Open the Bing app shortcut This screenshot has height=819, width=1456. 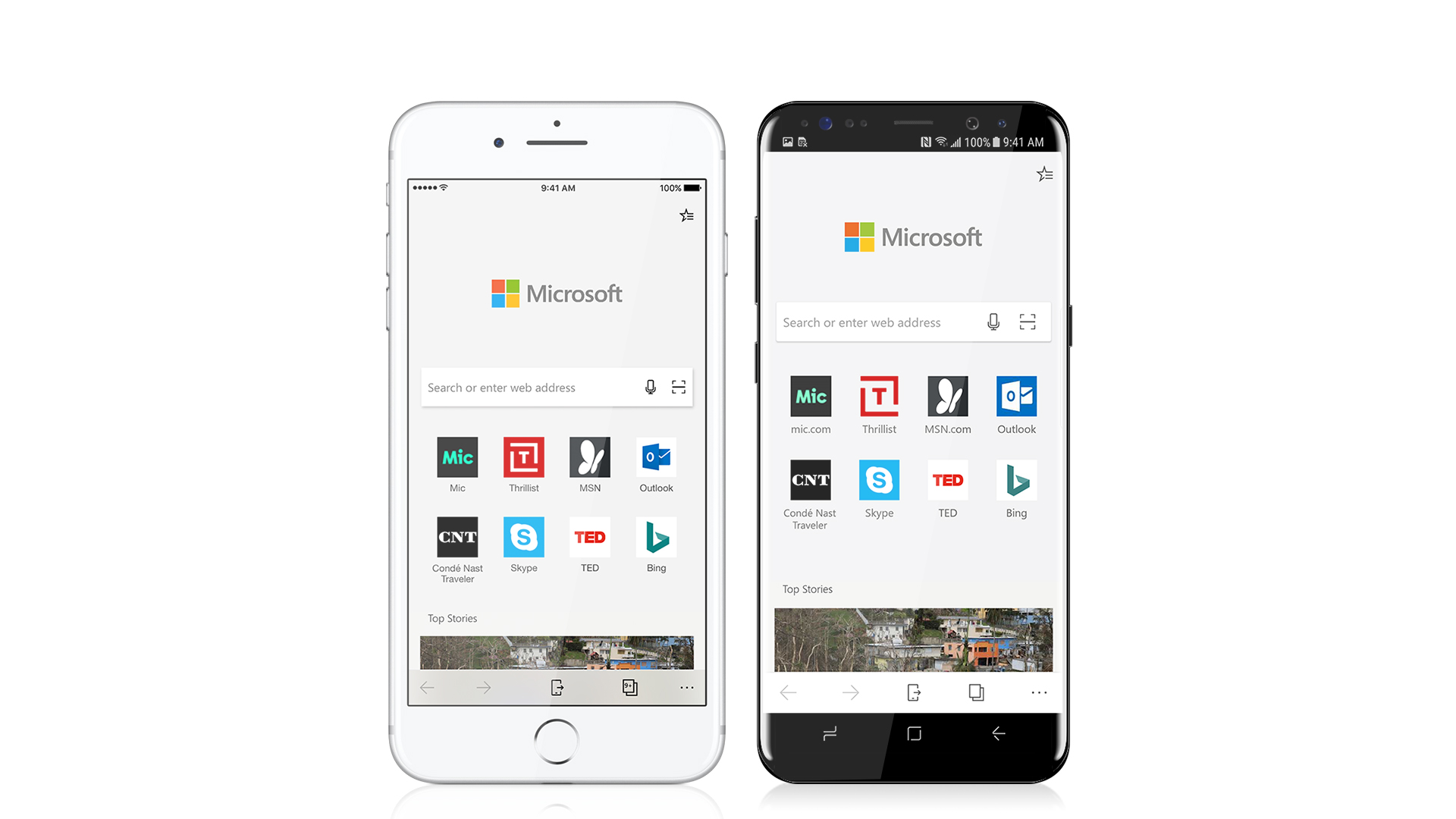pos(655,539)
